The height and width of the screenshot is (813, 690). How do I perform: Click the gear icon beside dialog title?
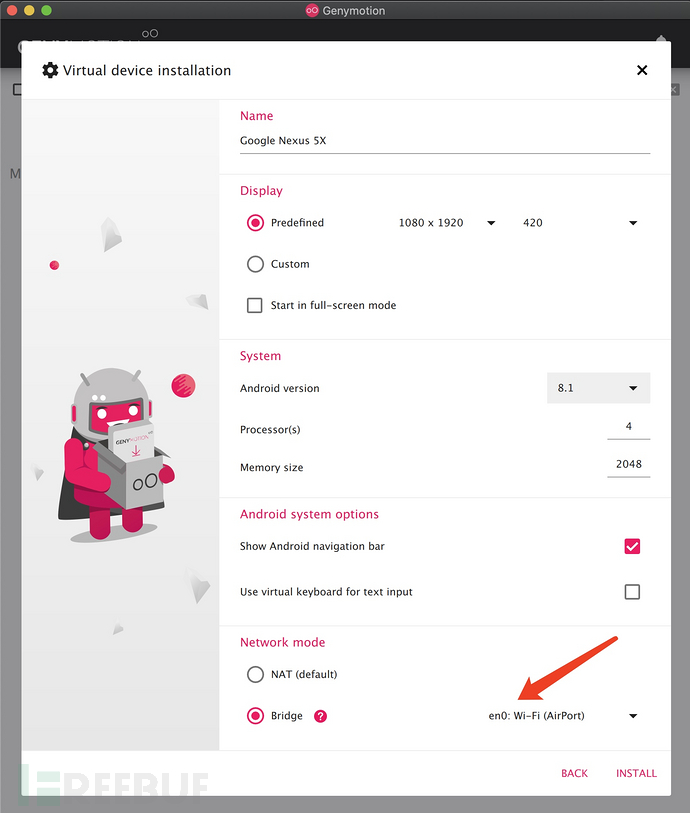50,70
